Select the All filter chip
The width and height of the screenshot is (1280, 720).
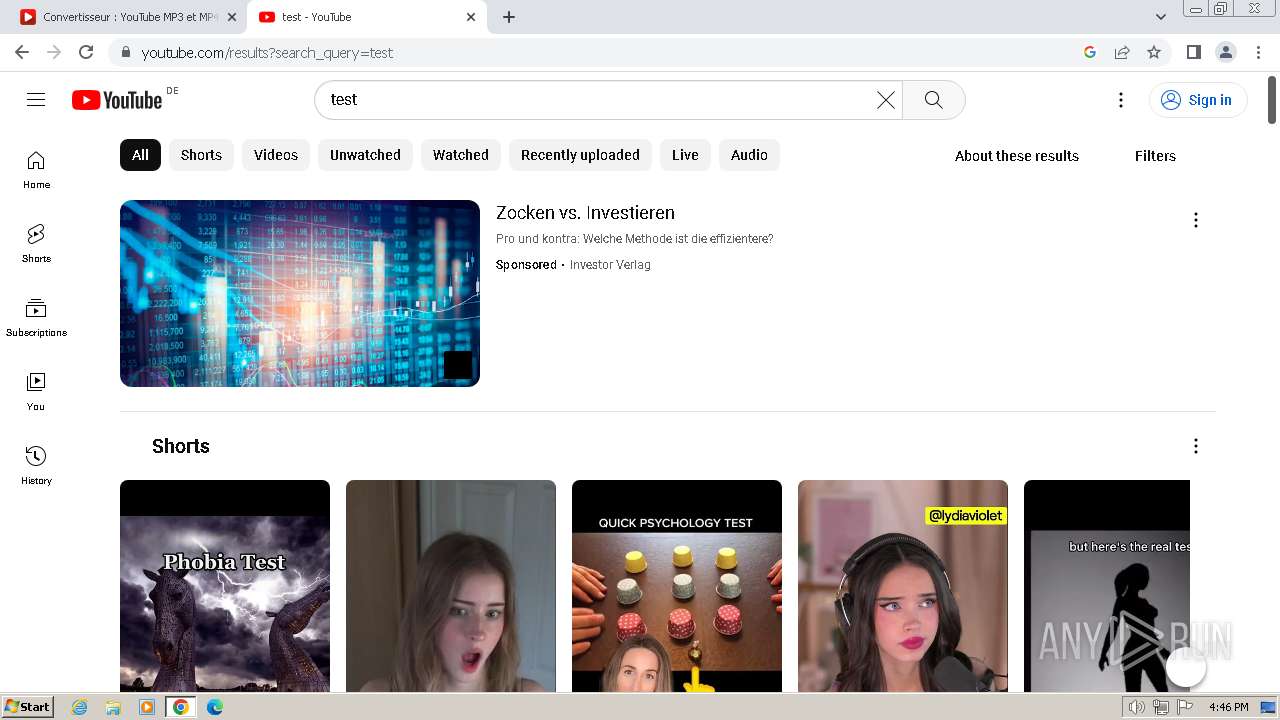140,155
